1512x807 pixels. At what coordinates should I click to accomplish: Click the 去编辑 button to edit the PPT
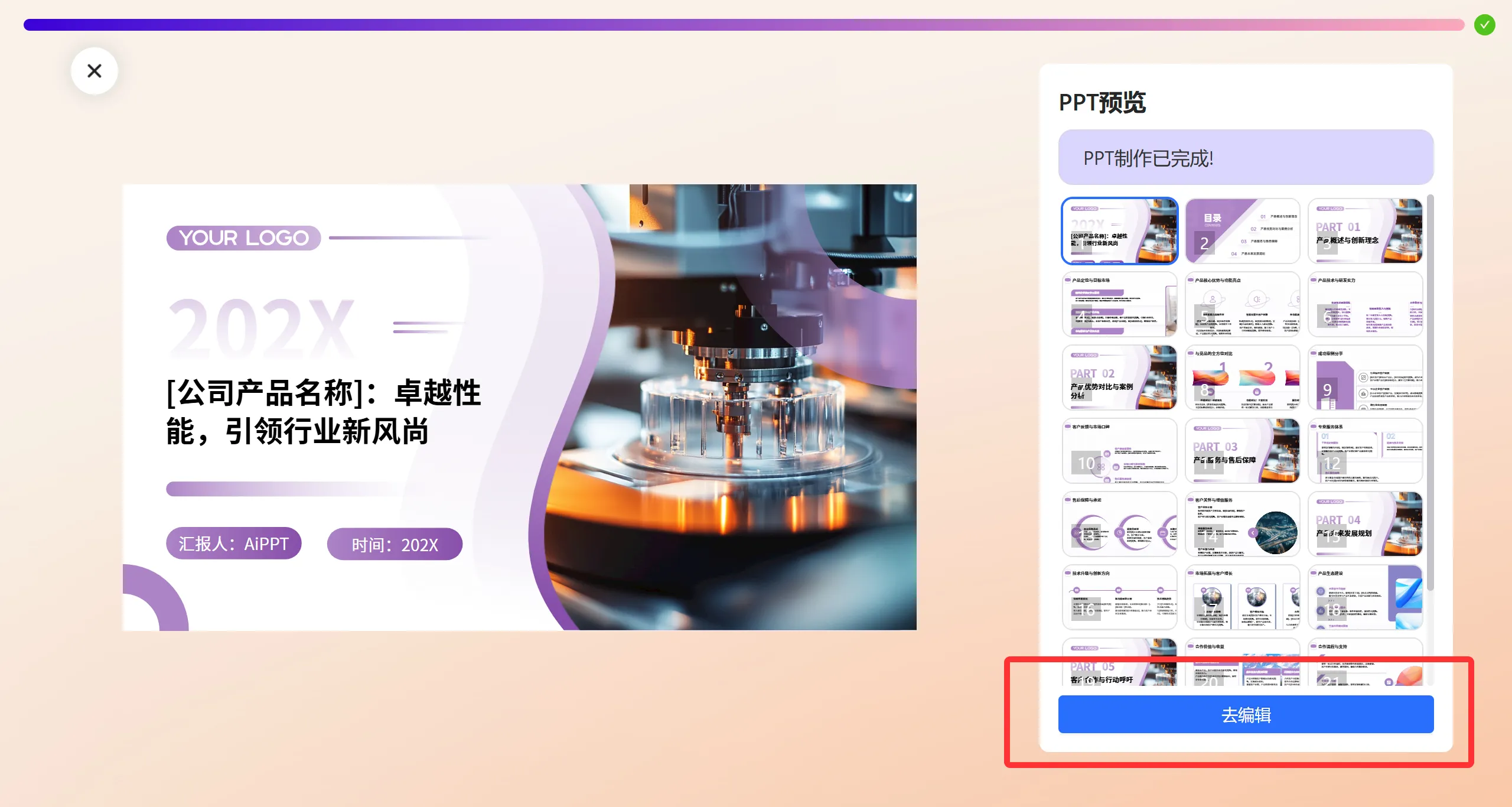(x=1245, y=714)
